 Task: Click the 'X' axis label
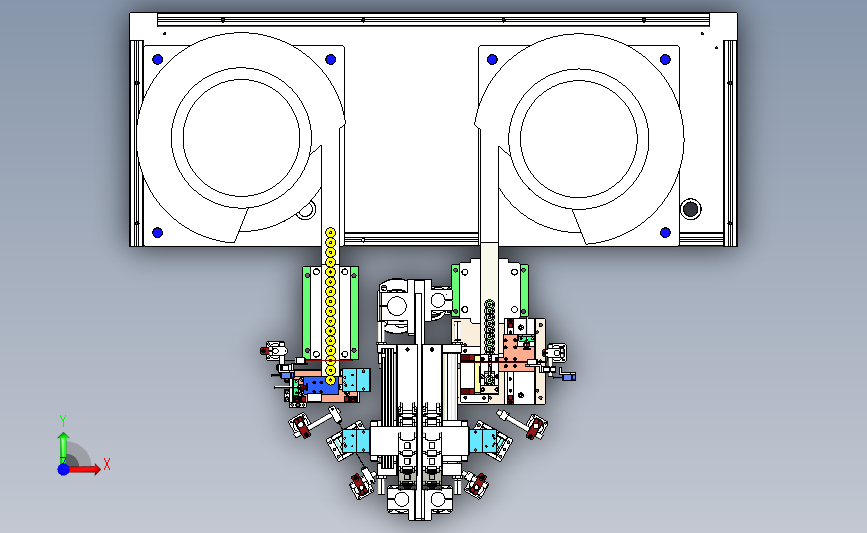click(107, 464)
